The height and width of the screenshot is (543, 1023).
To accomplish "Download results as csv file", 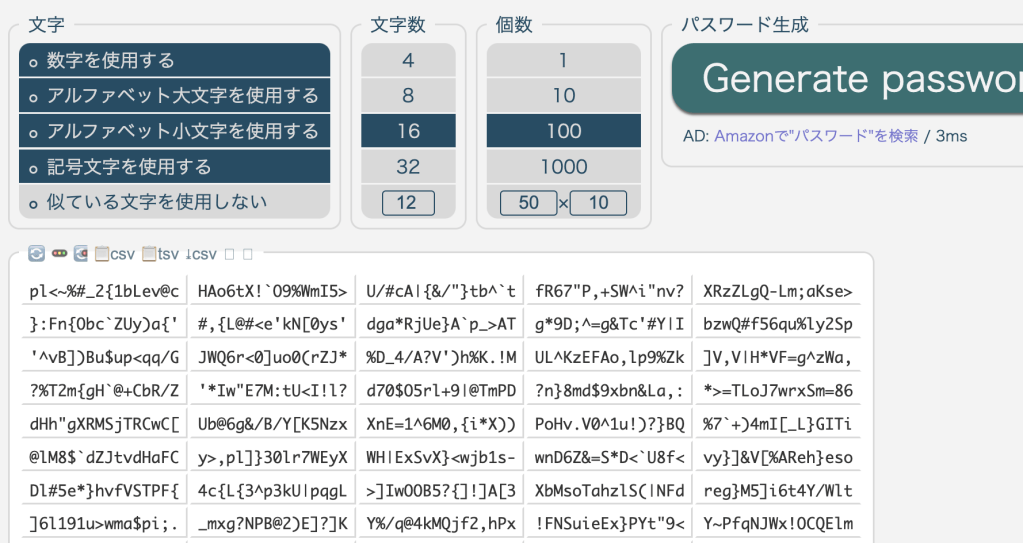I will pos(201,254).
